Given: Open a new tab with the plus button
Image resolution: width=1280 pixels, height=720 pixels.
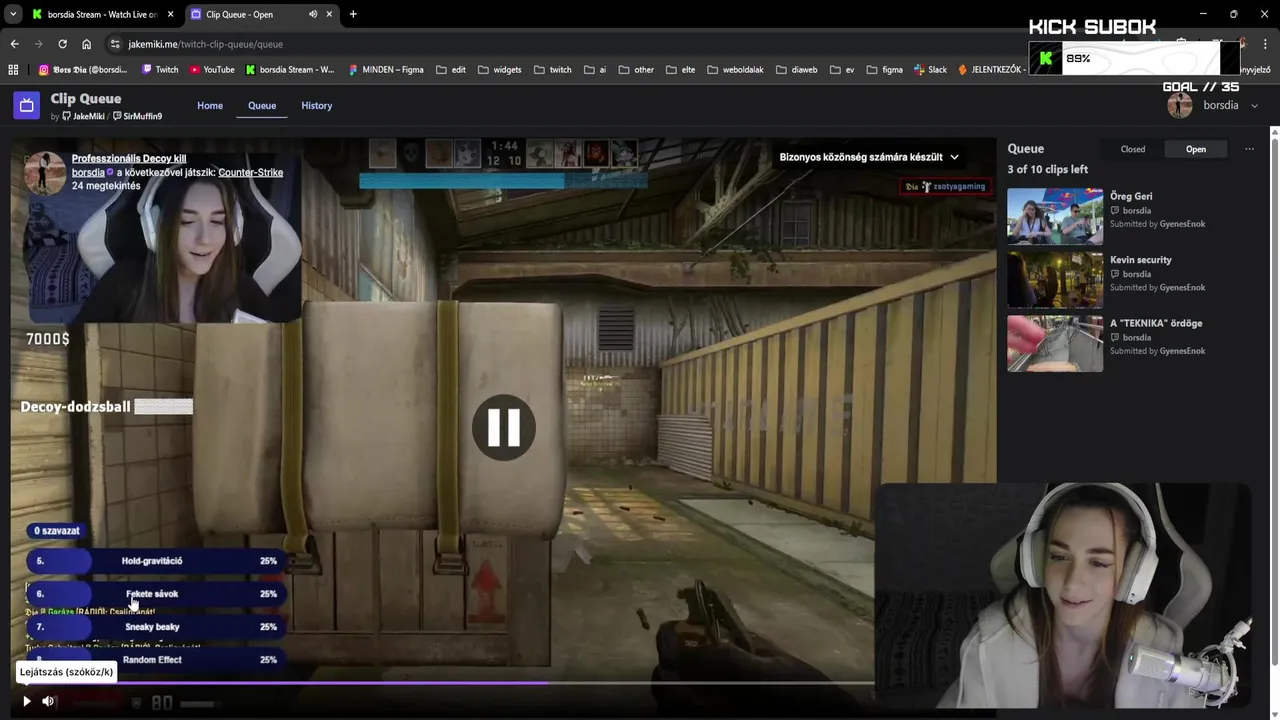Looking at the screenshot, I should click(353, 14).
